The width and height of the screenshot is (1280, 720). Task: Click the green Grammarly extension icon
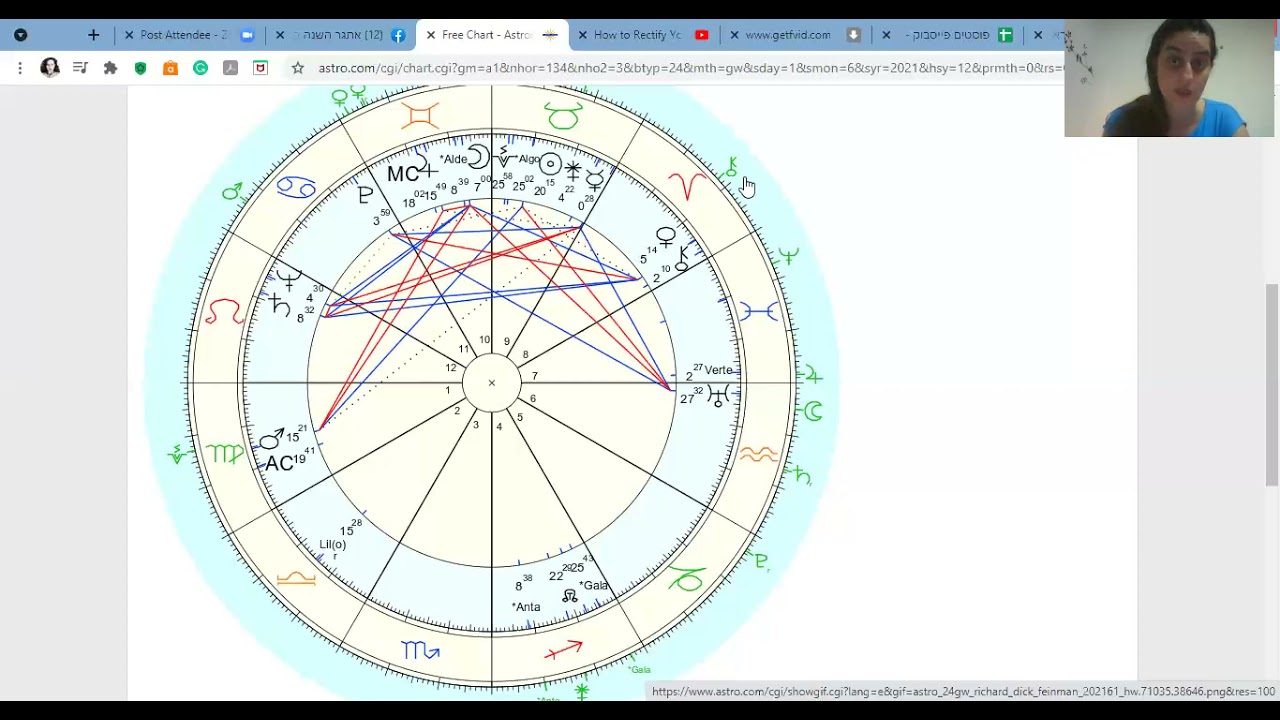click(200, 68)
